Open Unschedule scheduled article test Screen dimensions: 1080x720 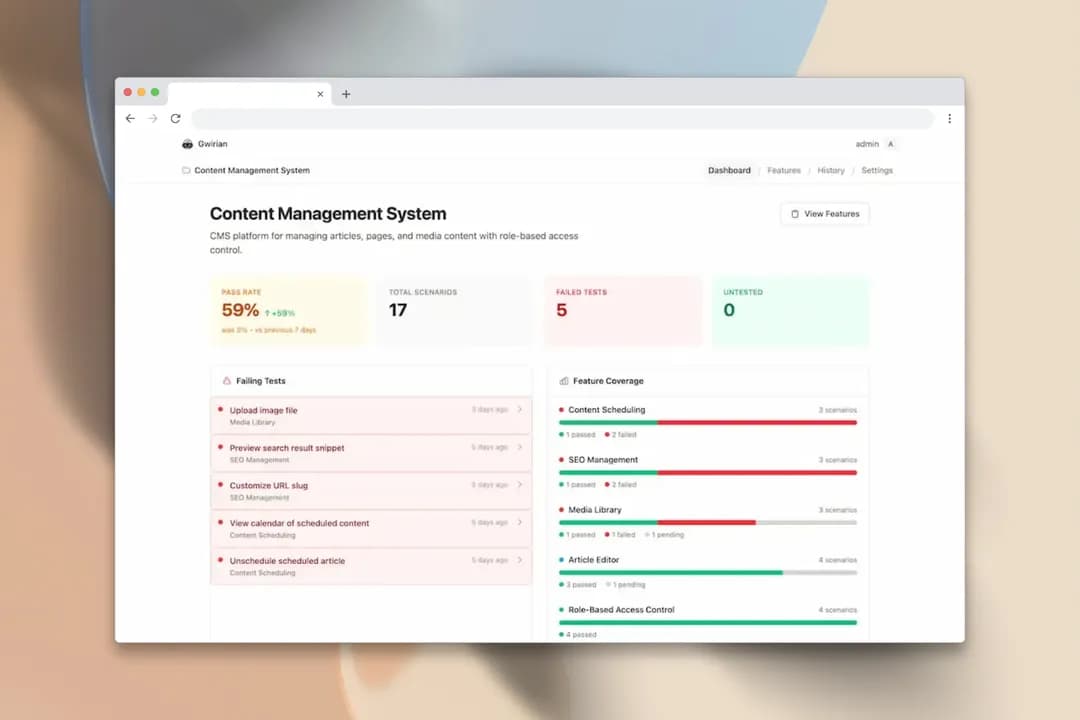coord(371,566)
